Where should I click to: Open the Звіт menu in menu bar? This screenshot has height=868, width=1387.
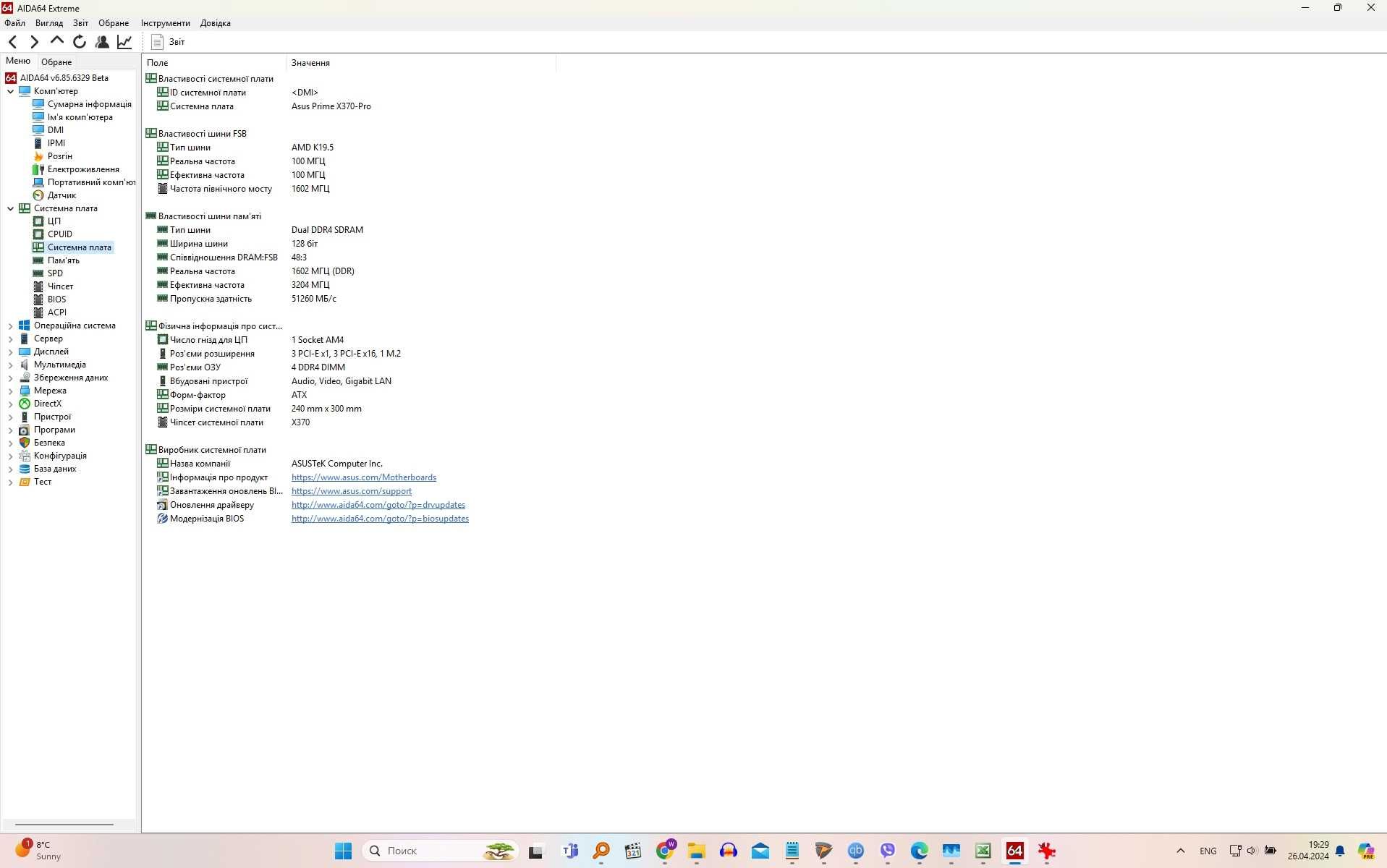(80, 23)
